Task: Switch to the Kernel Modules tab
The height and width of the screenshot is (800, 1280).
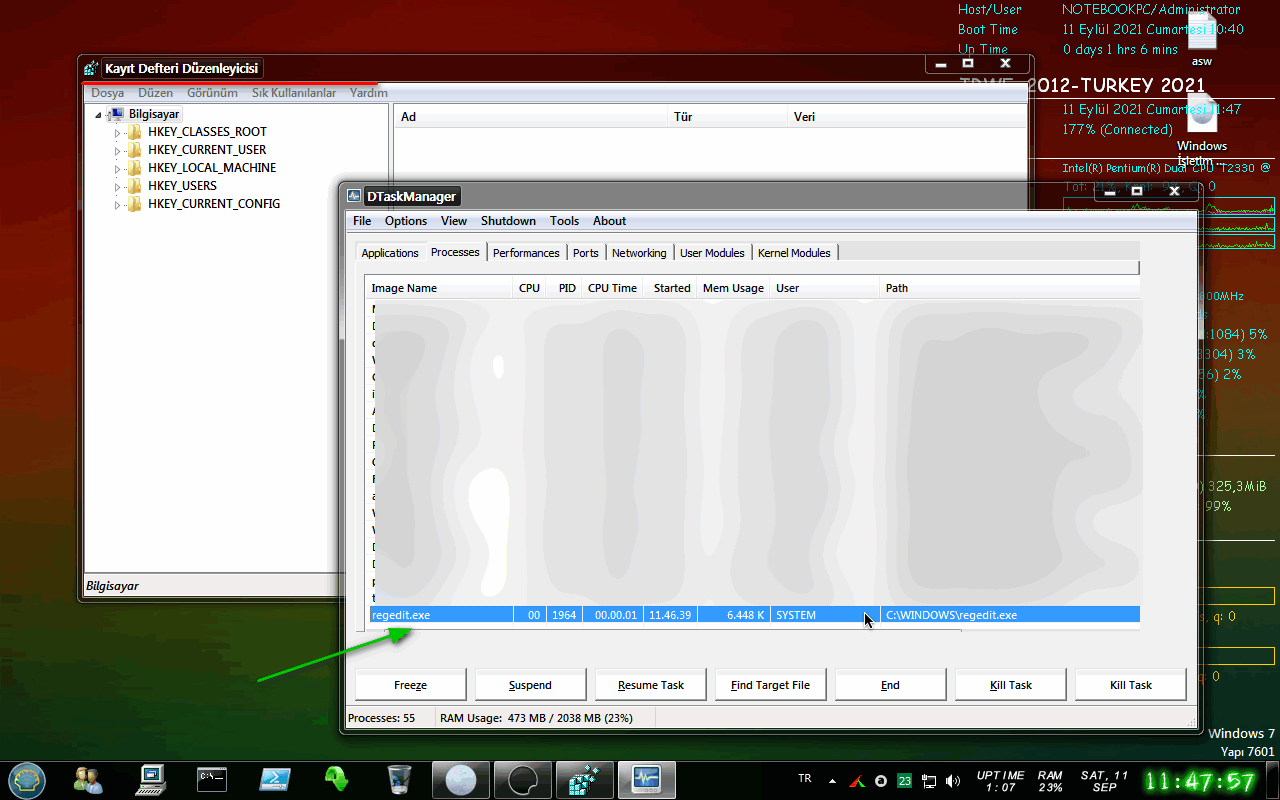Action: pyautogui.click(x=794, y=253)
